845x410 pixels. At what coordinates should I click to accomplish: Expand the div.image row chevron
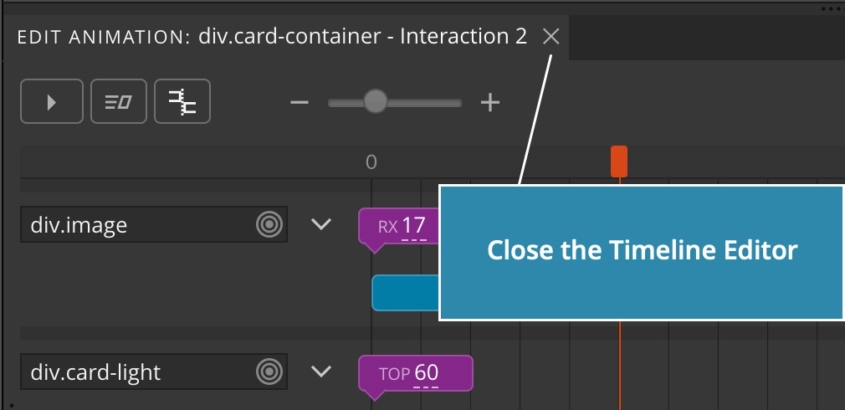click(x=321, y=224)
